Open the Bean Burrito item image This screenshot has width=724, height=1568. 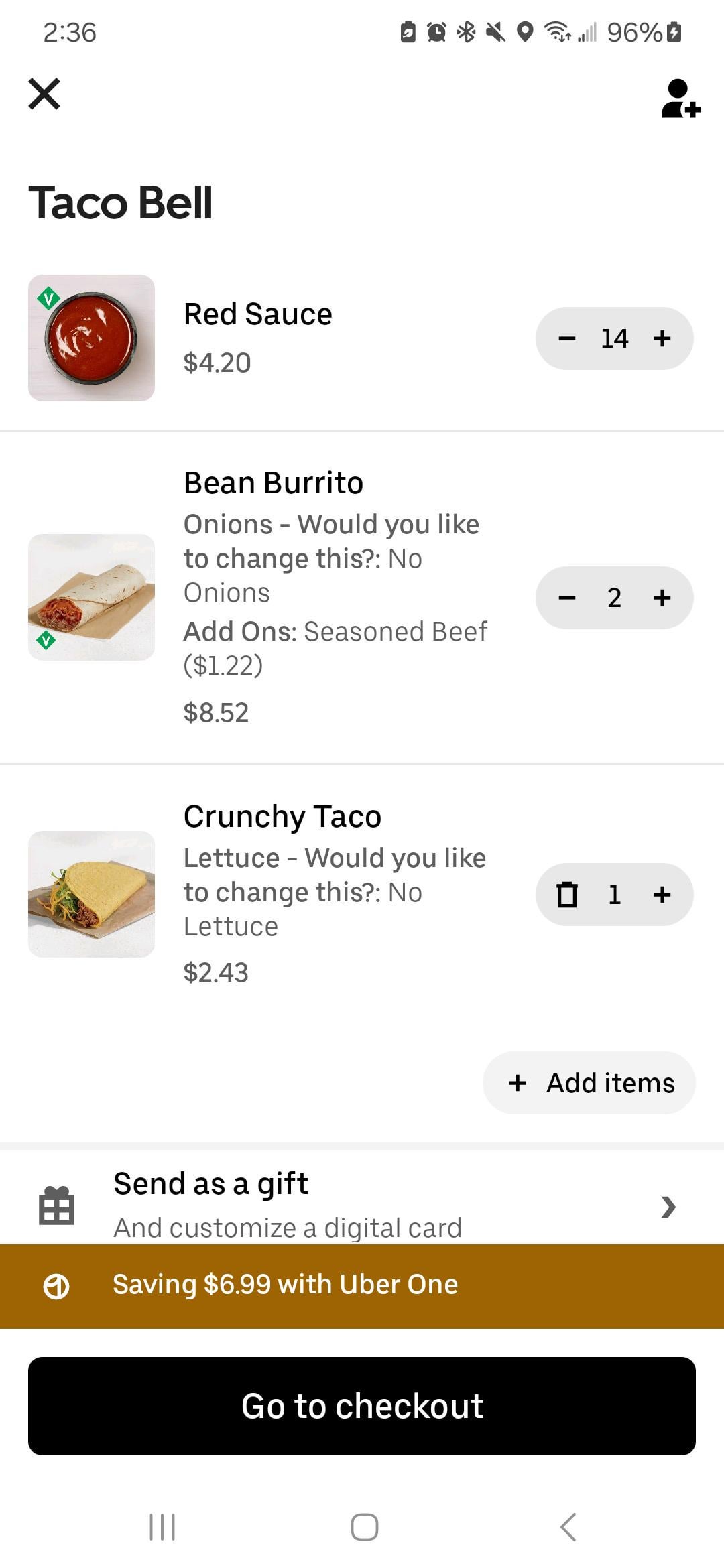[x=91, y=597]
